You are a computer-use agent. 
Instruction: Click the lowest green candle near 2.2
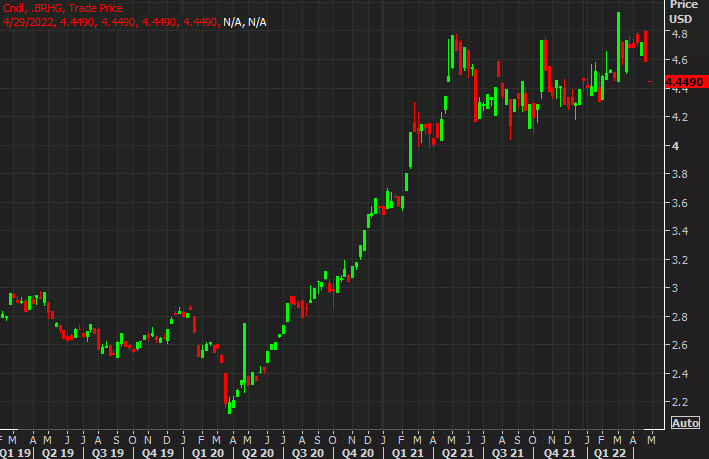[x=230, y=403]
